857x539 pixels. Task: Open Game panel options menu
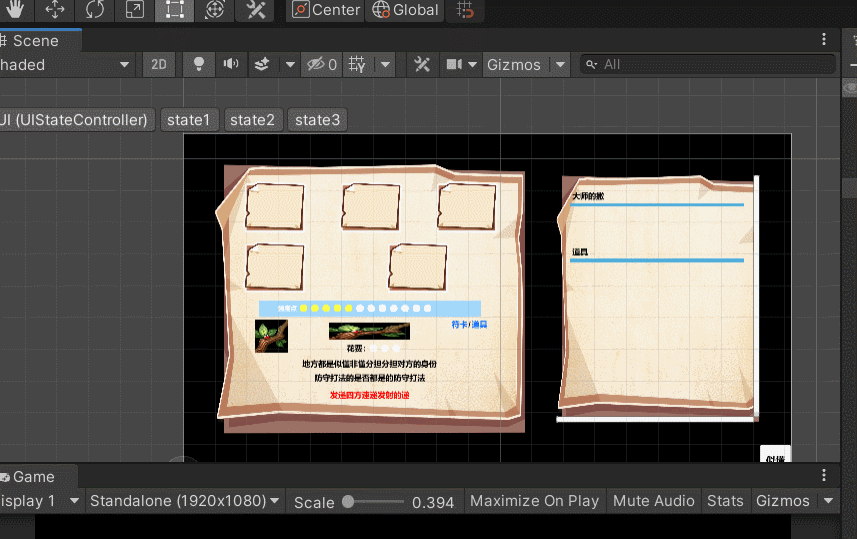[824, 475]
